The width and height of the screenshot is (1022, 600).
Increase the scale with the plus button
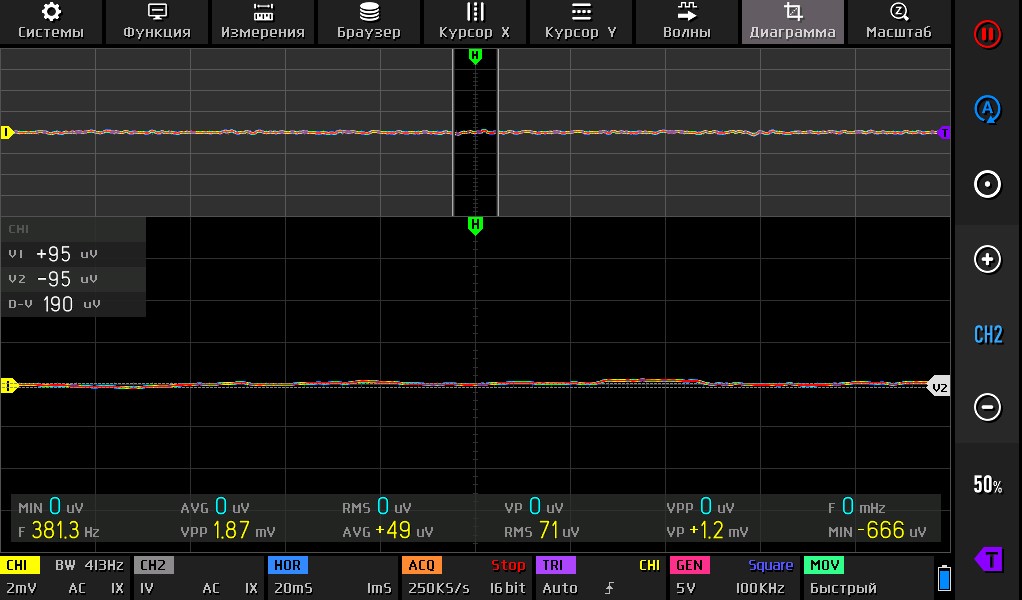click(988, 259)
